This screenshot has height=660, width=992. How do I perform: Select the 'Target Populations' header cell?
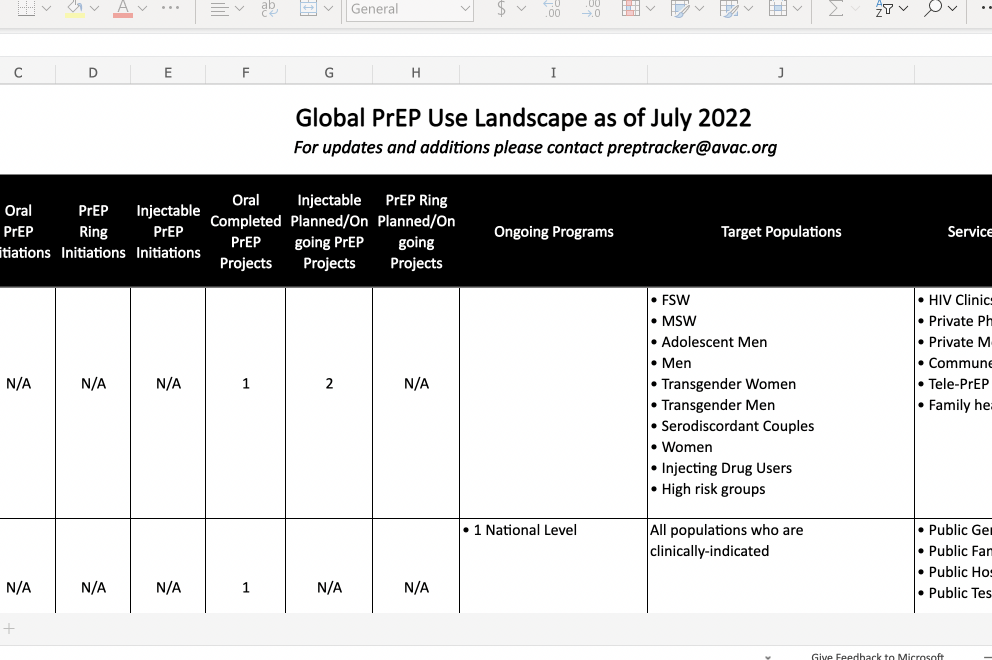781,232
